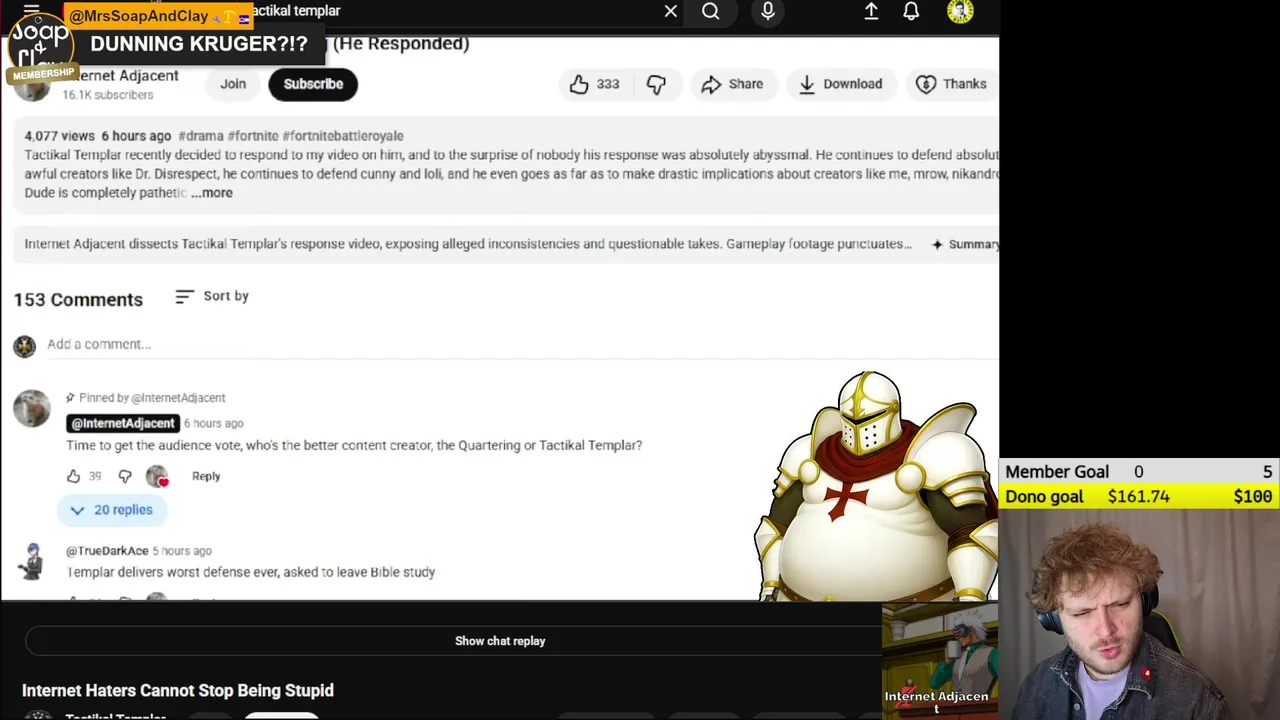Click Show chat replay
This screenshot has height=720, width=1280.
[500, 641]
